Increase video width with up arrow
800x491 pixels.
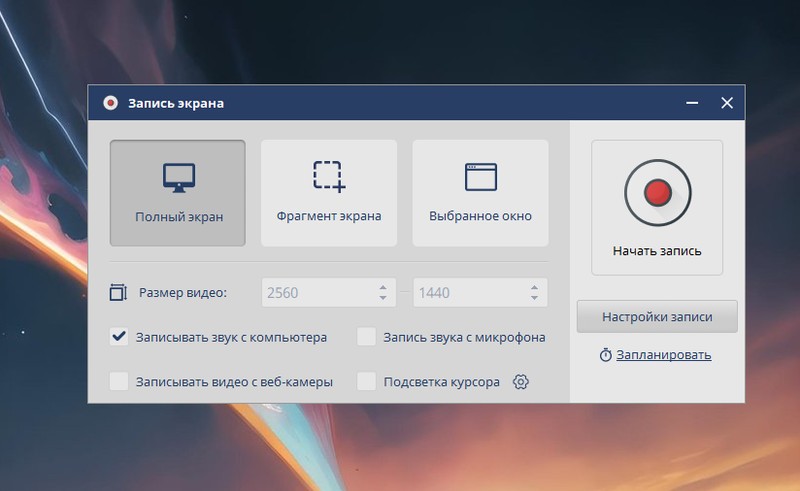[x=383, y=287]
